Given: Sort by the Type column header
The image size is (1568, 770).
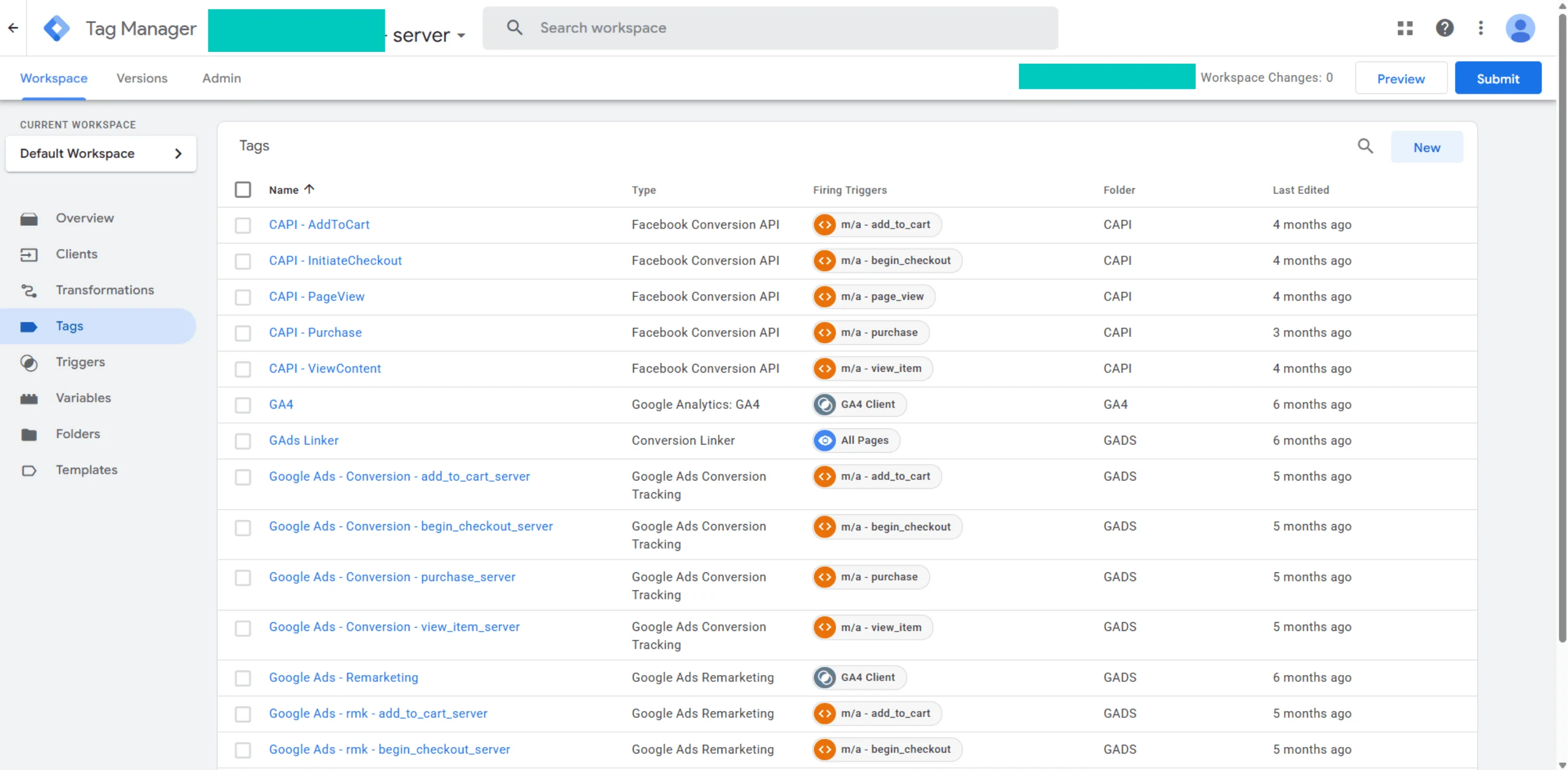Looking at the screenshot, I should (x=644, y=190).
